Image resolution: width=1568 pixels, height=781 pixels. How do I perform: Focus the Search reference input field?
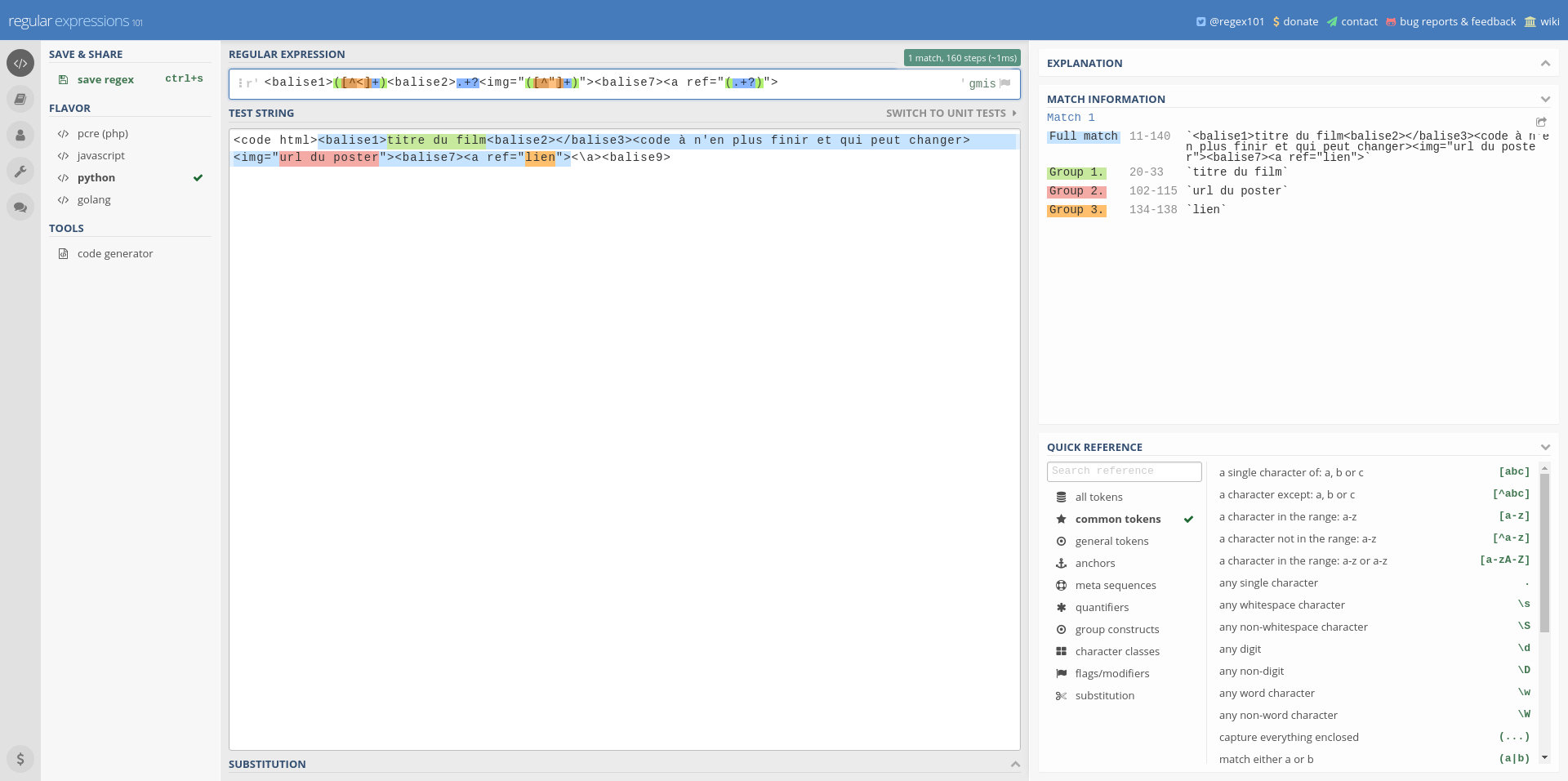pyautogui.click(x=1125, y=471)
